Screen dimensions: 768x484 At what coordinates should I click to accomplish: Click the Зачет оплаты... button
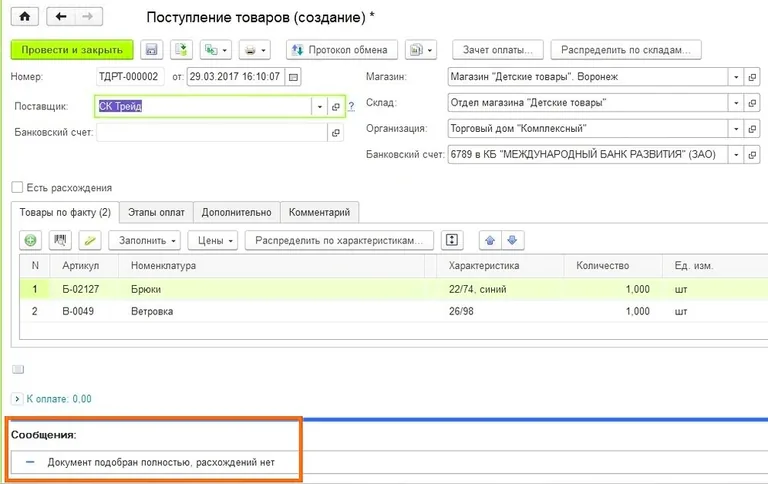coord(498,50)
